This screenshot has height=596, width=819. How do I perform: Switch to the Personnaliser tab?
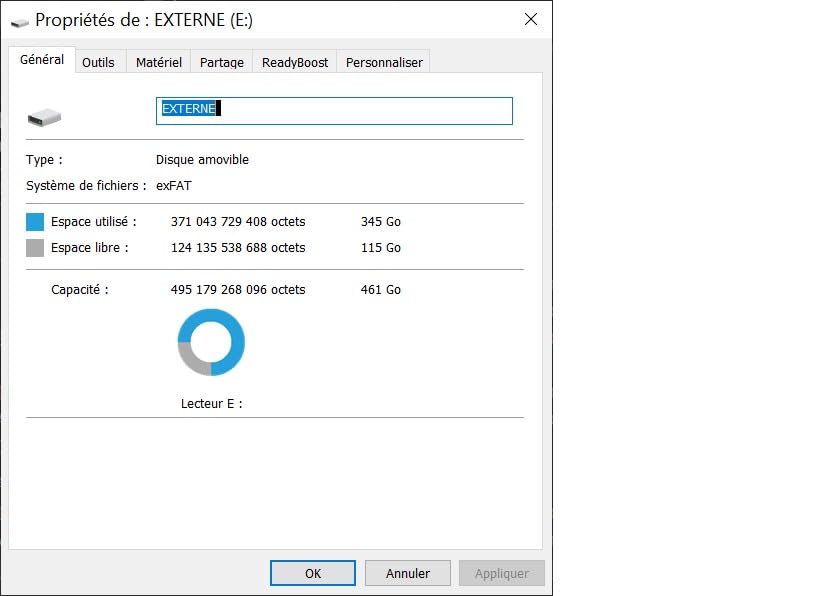point(384,62)
